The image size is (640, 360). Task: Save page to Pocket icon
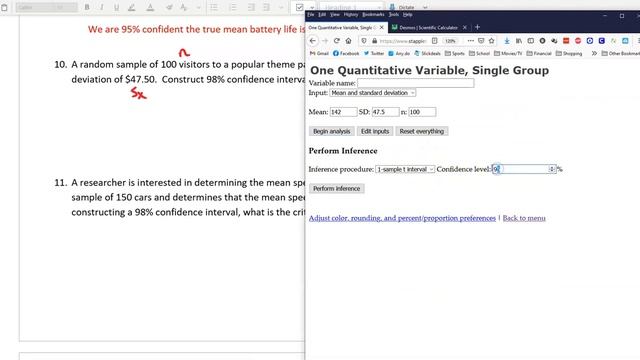click(481, 41)
